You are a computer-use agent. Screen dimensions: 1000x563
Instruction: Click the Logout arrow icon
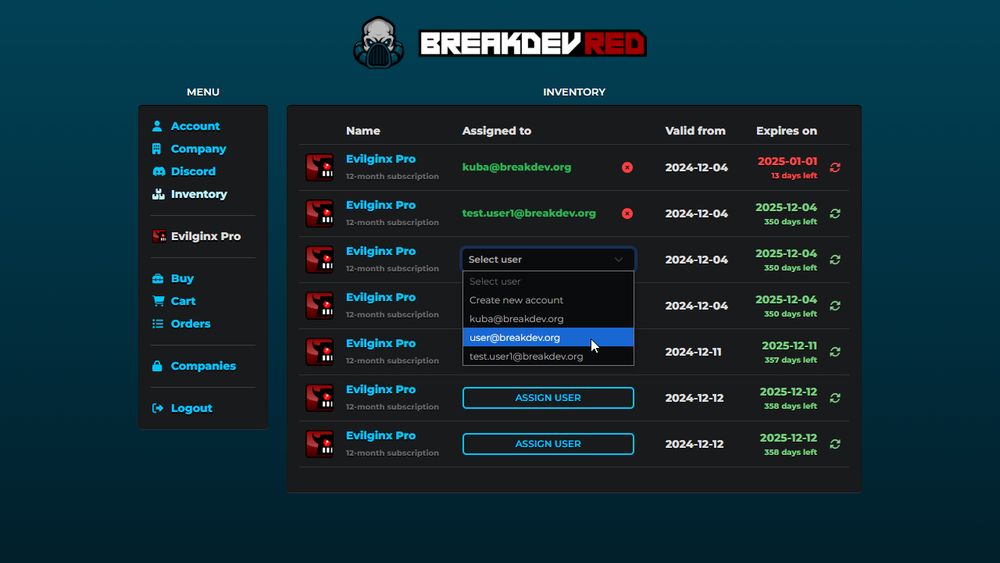(x=158, y=408)
